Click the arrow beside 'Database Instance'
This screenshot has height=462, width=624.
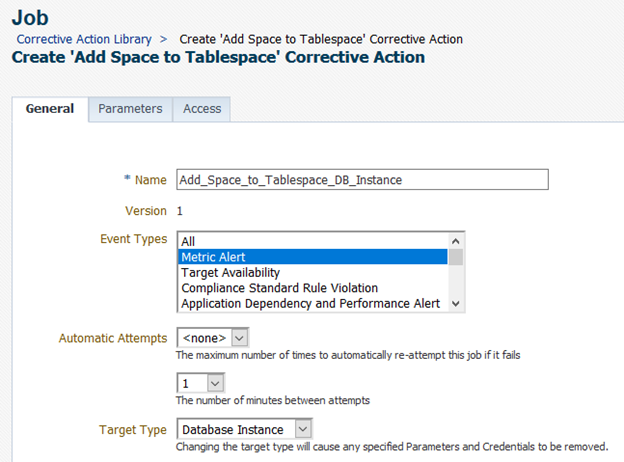[304, 429]
